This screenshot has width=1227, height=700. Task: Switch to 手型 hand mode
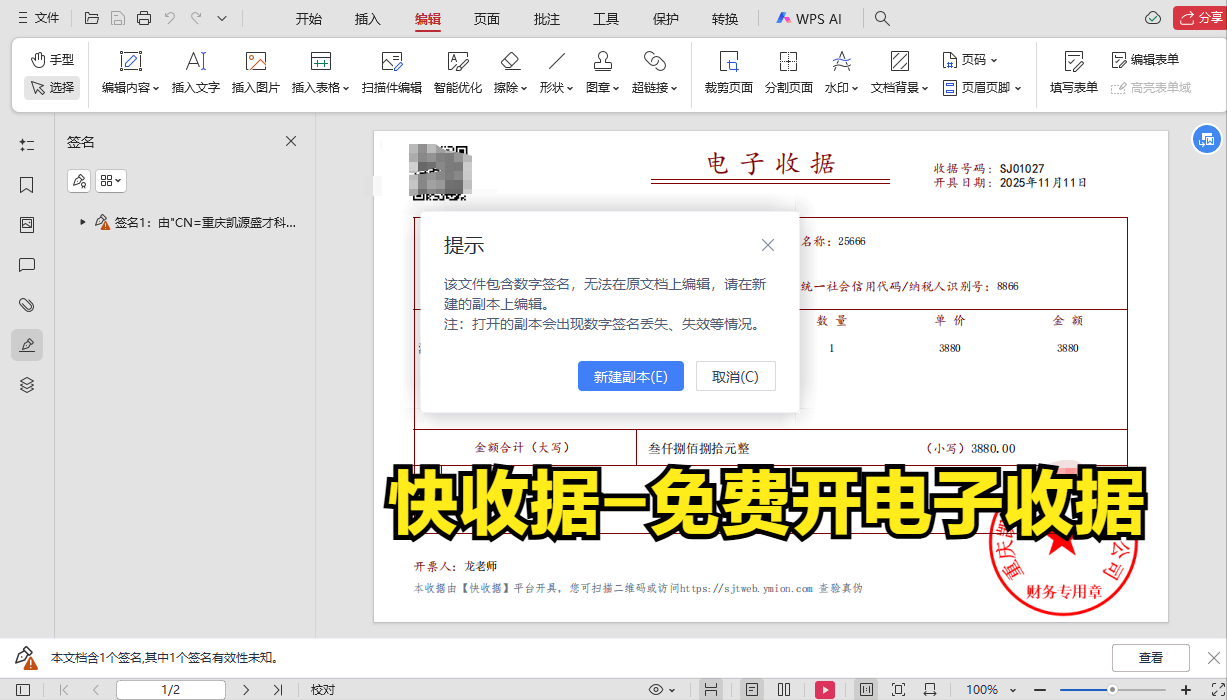click(52, 60)
